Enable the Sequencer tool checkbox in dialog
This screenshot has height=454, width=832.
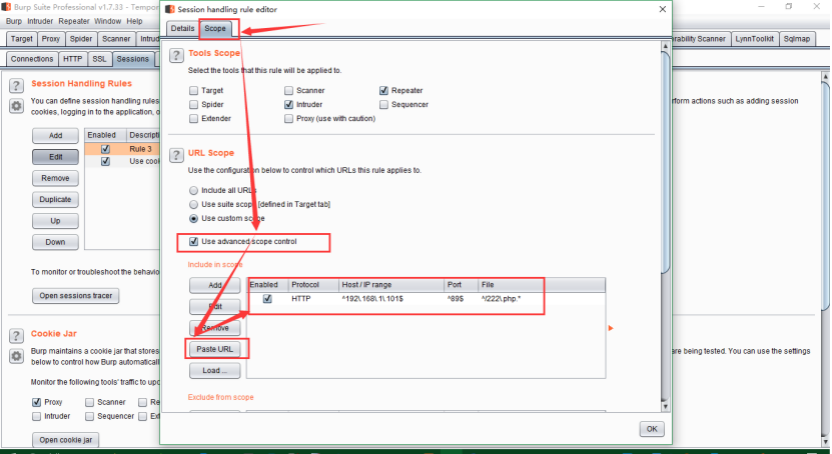384,104
